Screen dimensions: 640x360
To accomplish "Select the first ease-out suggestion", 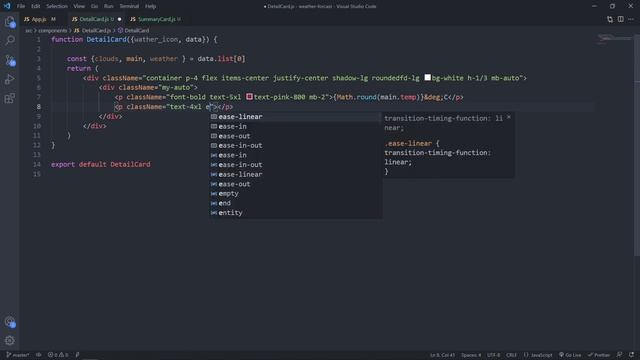I will [296, 136].
